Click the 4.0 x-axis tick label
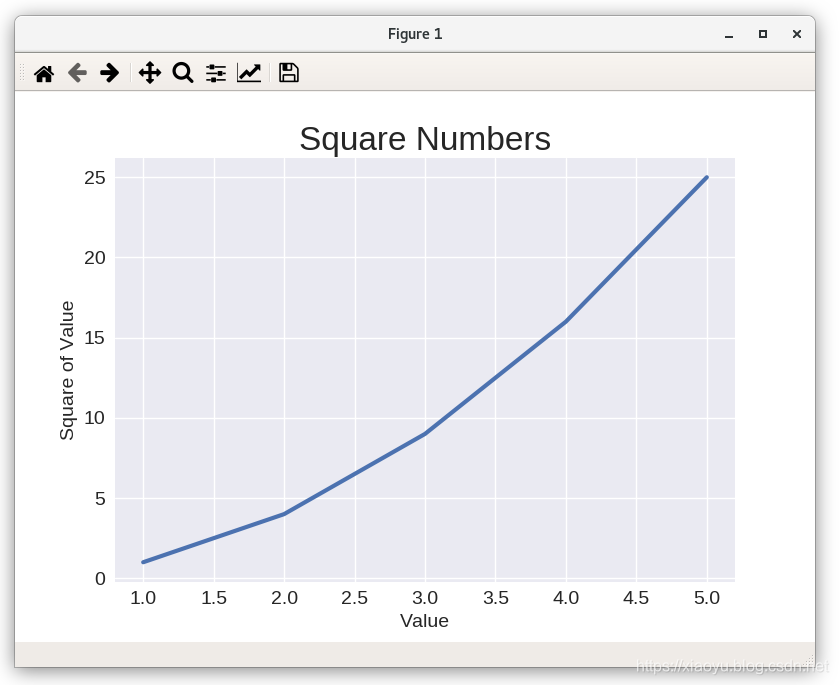Viewport: 839px width, 685px height. [x=566, y=598]
